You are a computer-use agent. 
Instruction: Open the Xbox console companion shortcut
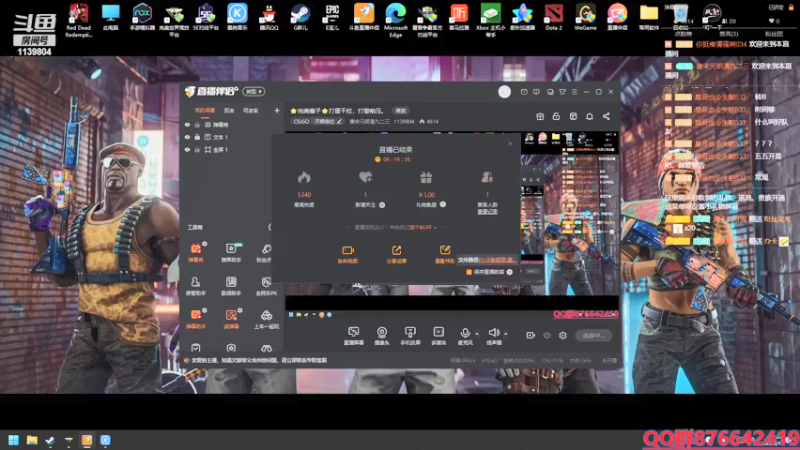[490, 19]
